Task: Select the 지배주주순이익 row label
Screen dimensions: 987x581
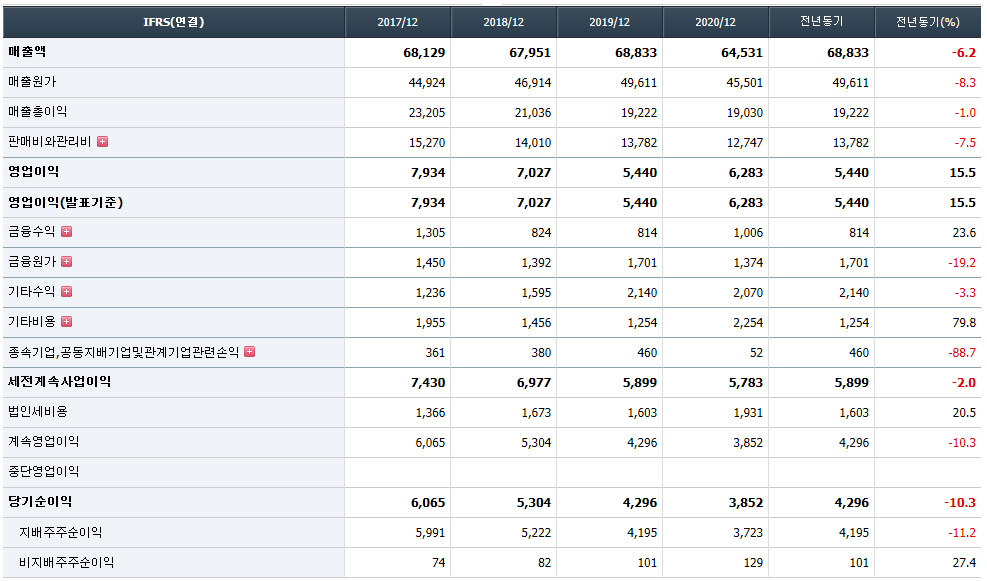Action: click(60, 533)
